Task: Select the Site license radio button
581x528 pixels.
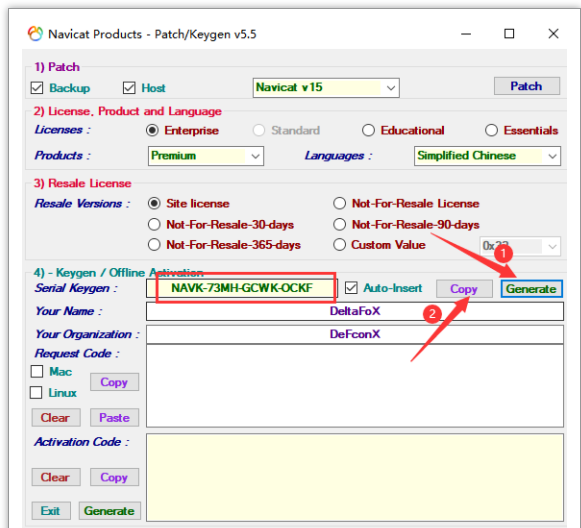Action: (x=154, y=203)
